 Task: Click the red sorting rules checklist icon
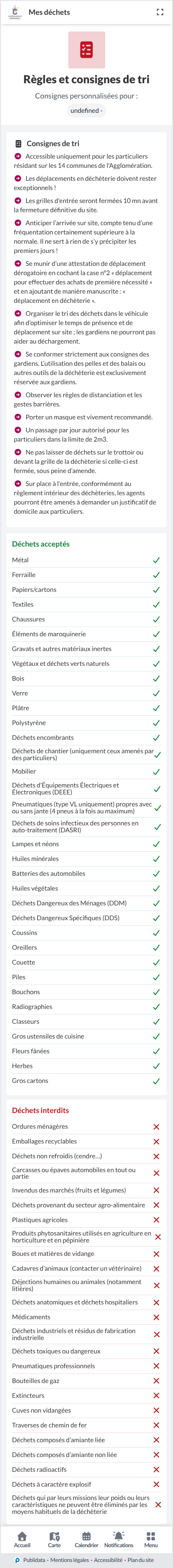(x=86, y=50)
